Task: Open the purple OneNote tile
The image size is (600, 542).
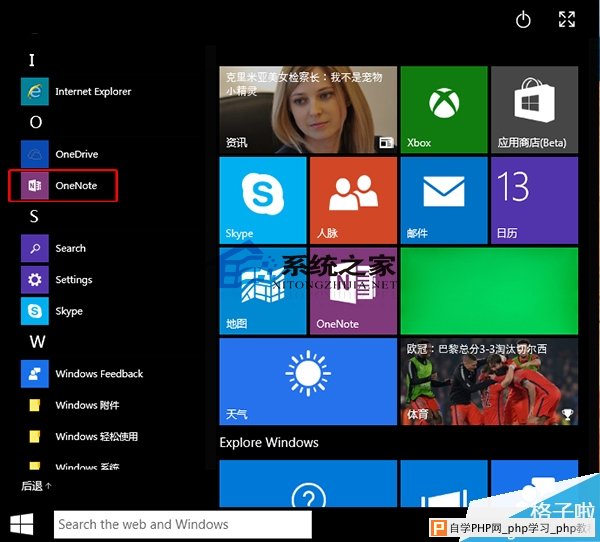Action: click(x=353, y=291)
